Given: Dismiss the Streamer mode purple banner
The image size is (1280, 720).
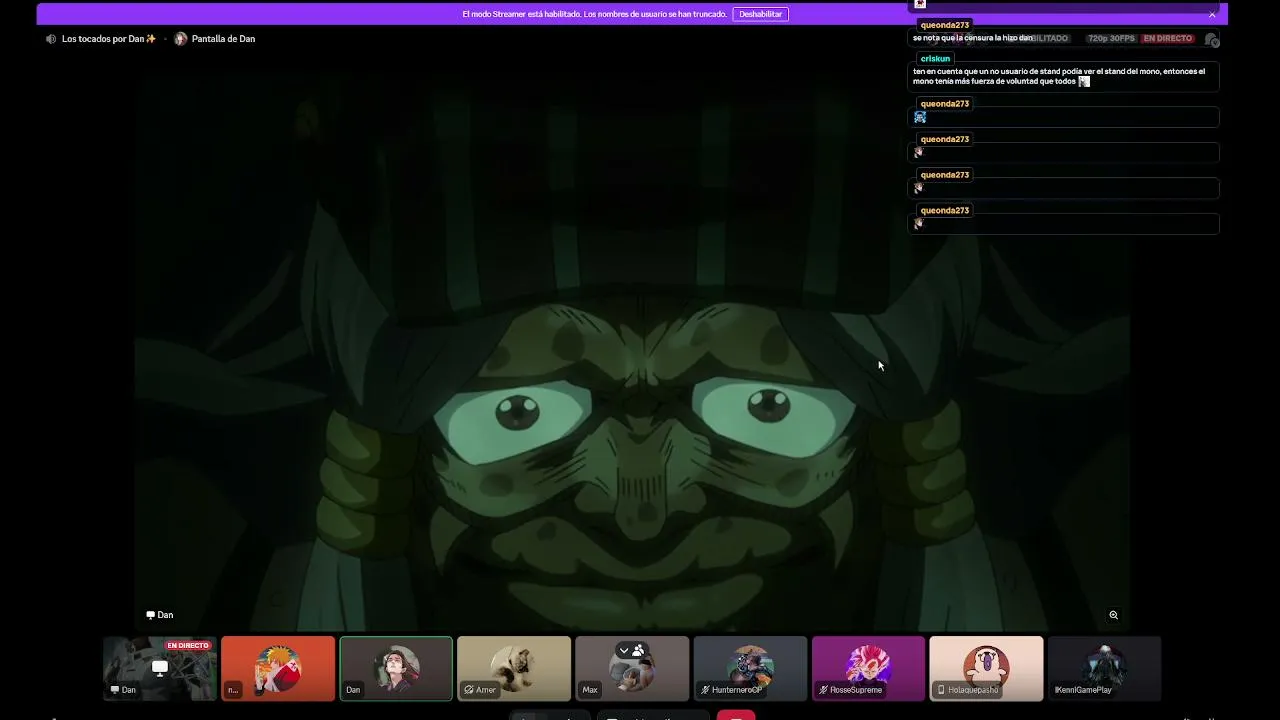Looking at the screenshot, I should 1212,14.
